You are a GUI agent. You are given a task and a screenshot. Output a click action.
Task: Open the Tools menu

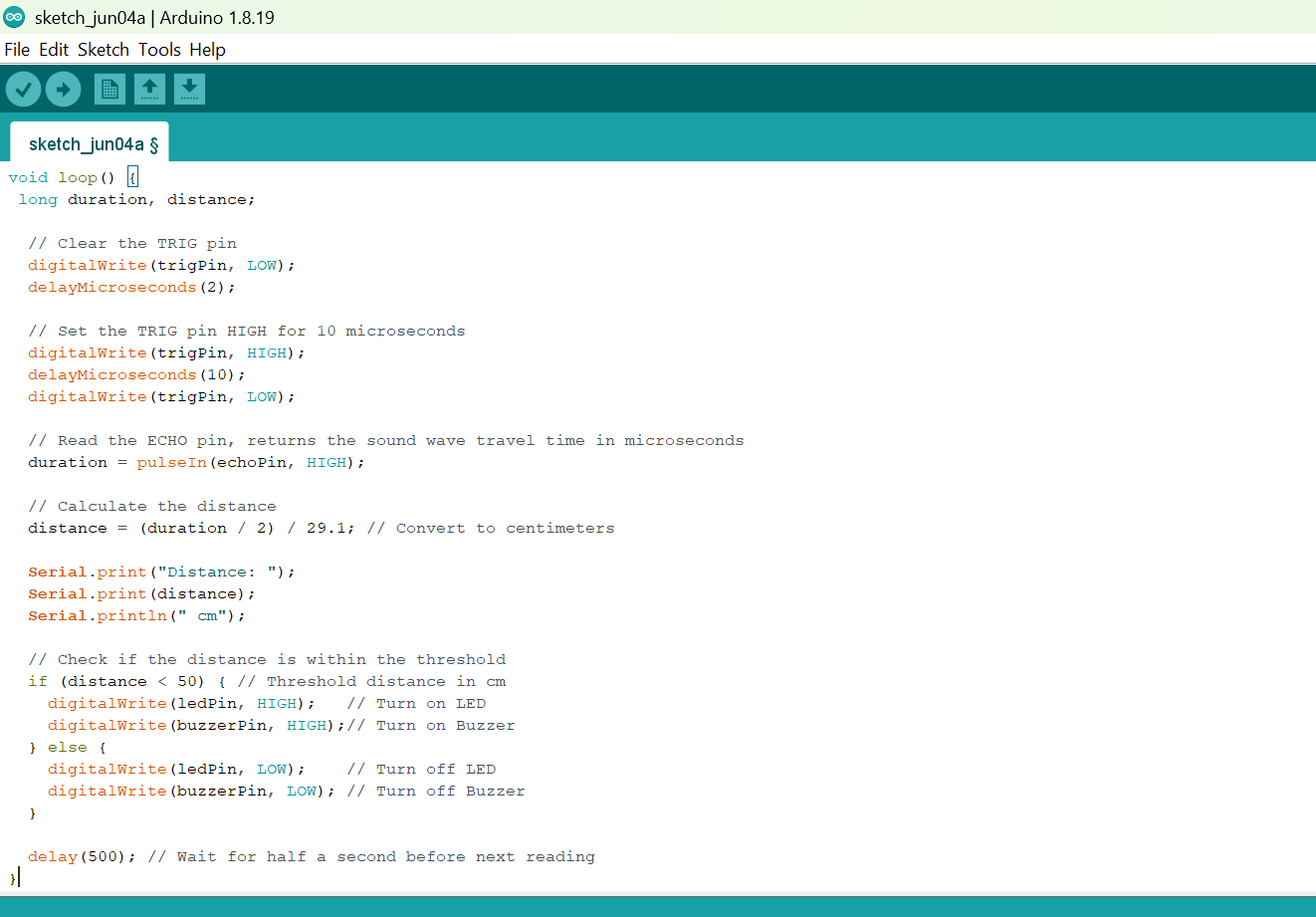159,50
